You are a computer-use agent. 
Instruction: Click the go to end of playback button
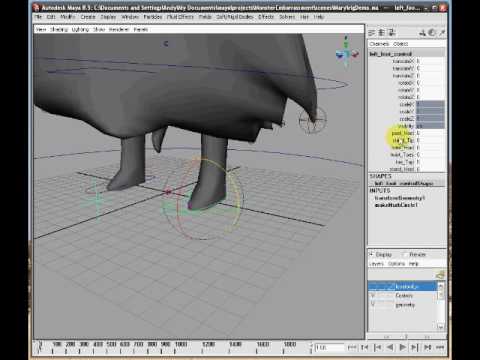(x=440, y=348)
